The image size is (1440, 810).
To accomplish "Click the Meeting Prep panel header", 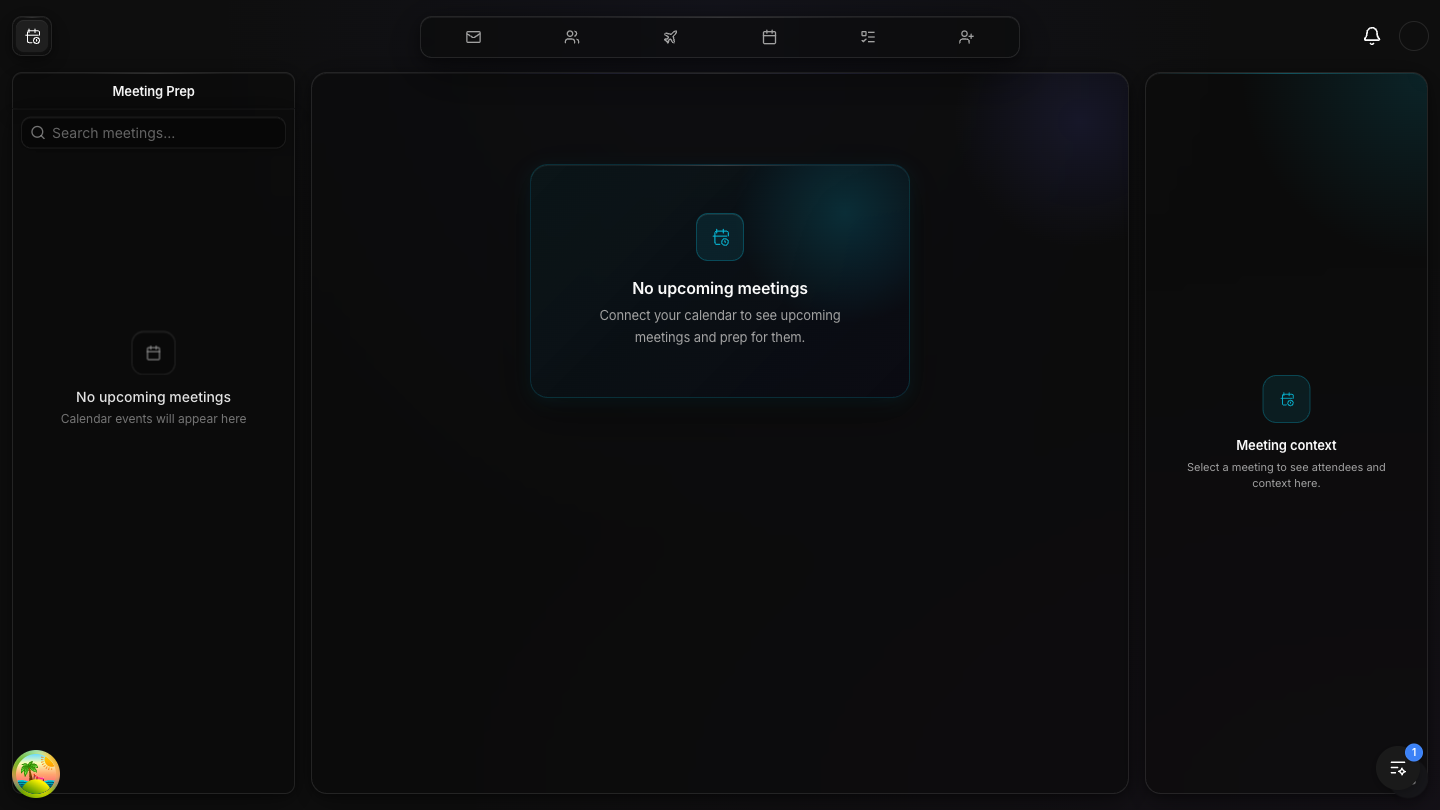I will [x=153, y=91].
